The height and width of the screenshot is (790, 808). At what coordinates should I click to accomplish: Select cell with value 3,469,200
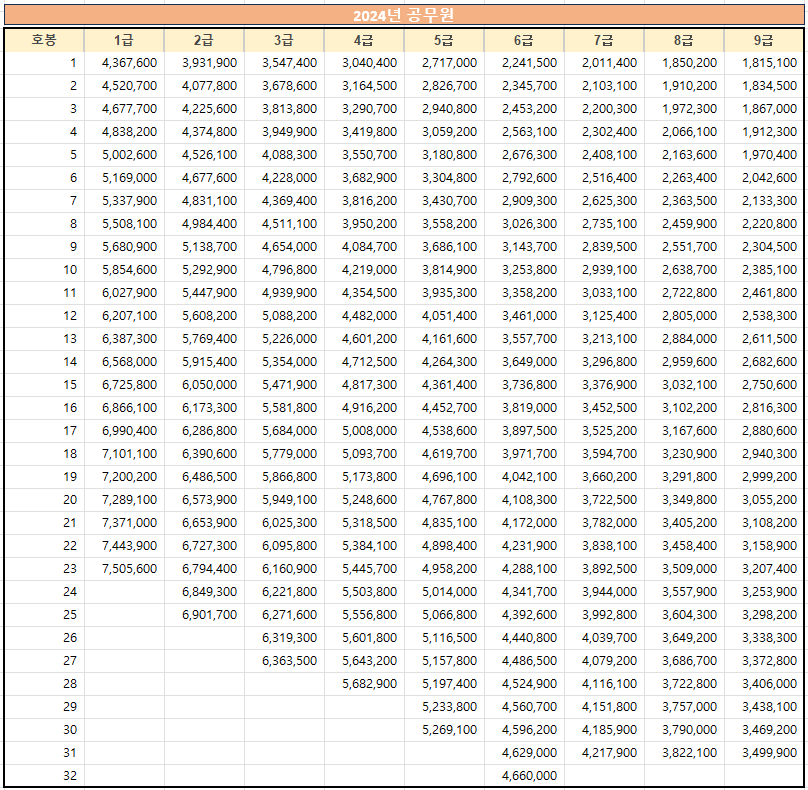point(764,730)
